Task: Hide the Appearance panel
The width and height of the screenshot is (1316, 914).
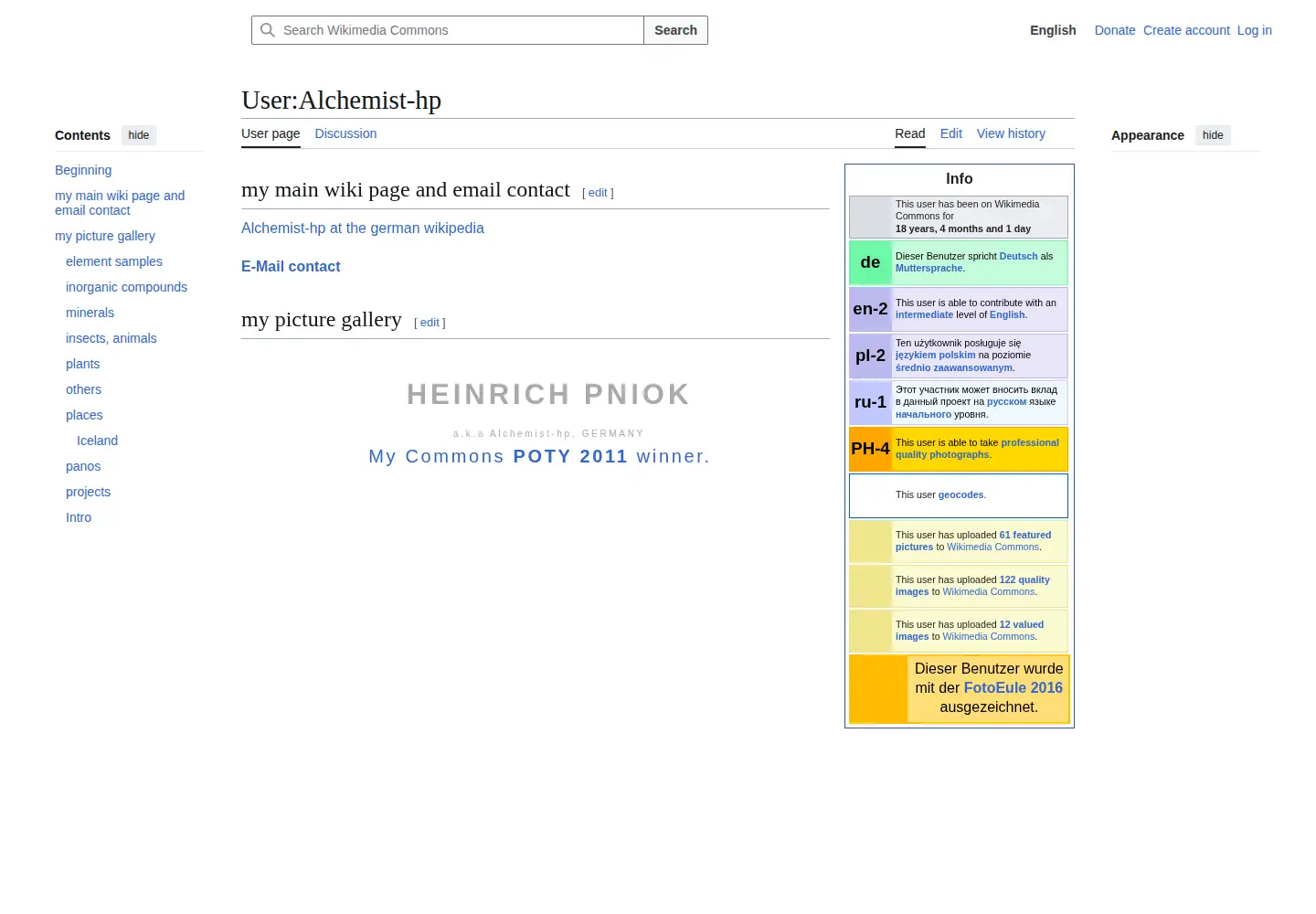Action: coord(1213,135)
